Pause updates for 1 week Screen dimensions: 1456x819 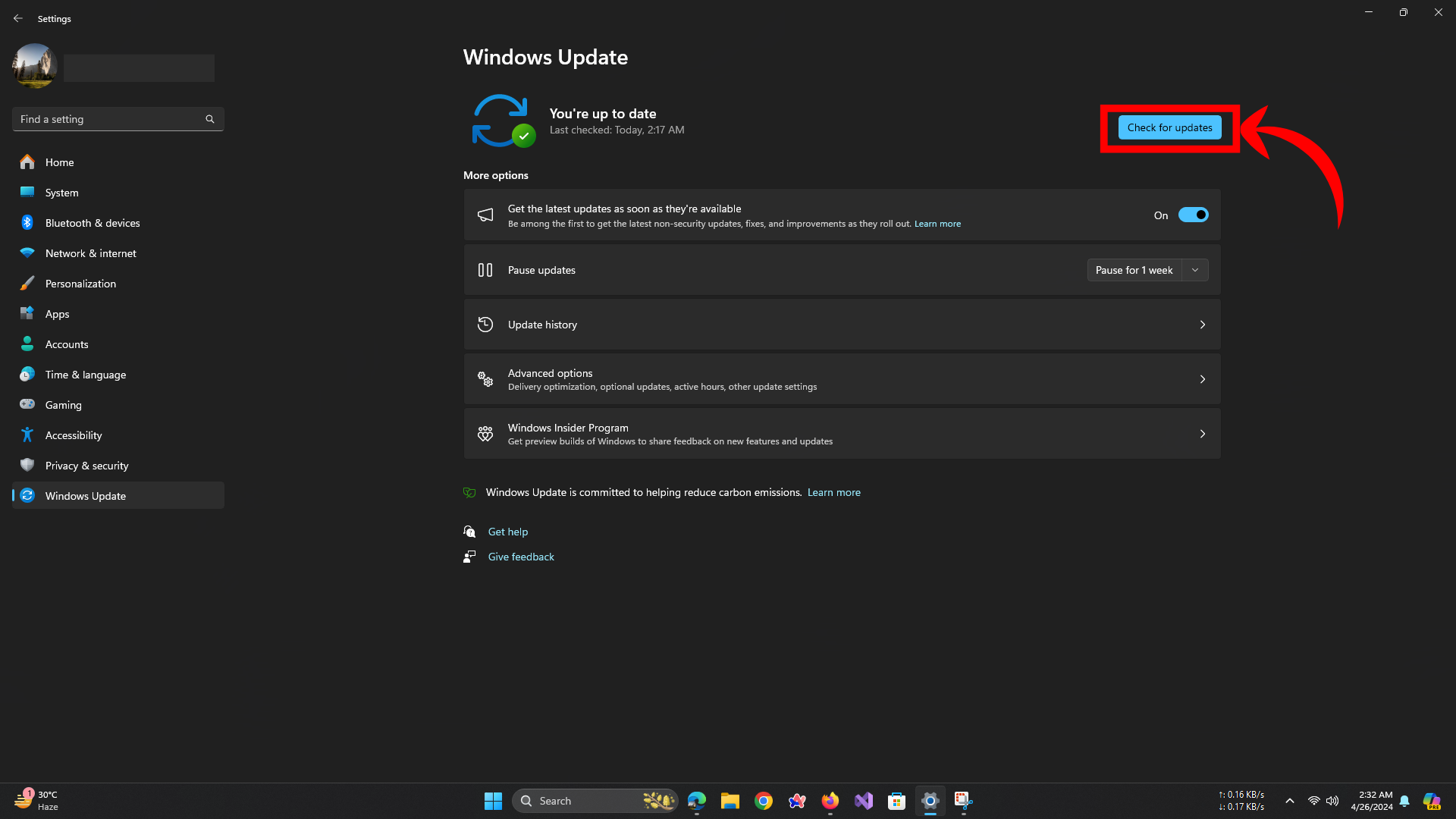coord(1134,270)
